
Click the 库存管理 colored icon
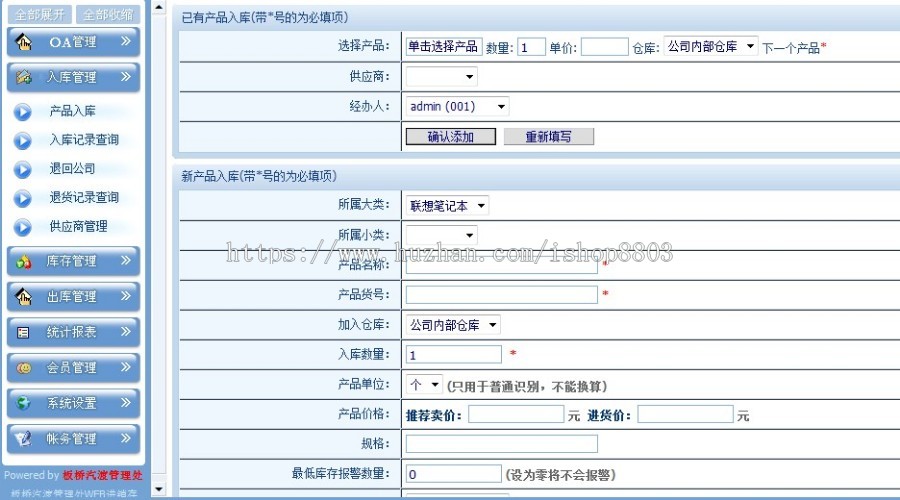(24, 262)
